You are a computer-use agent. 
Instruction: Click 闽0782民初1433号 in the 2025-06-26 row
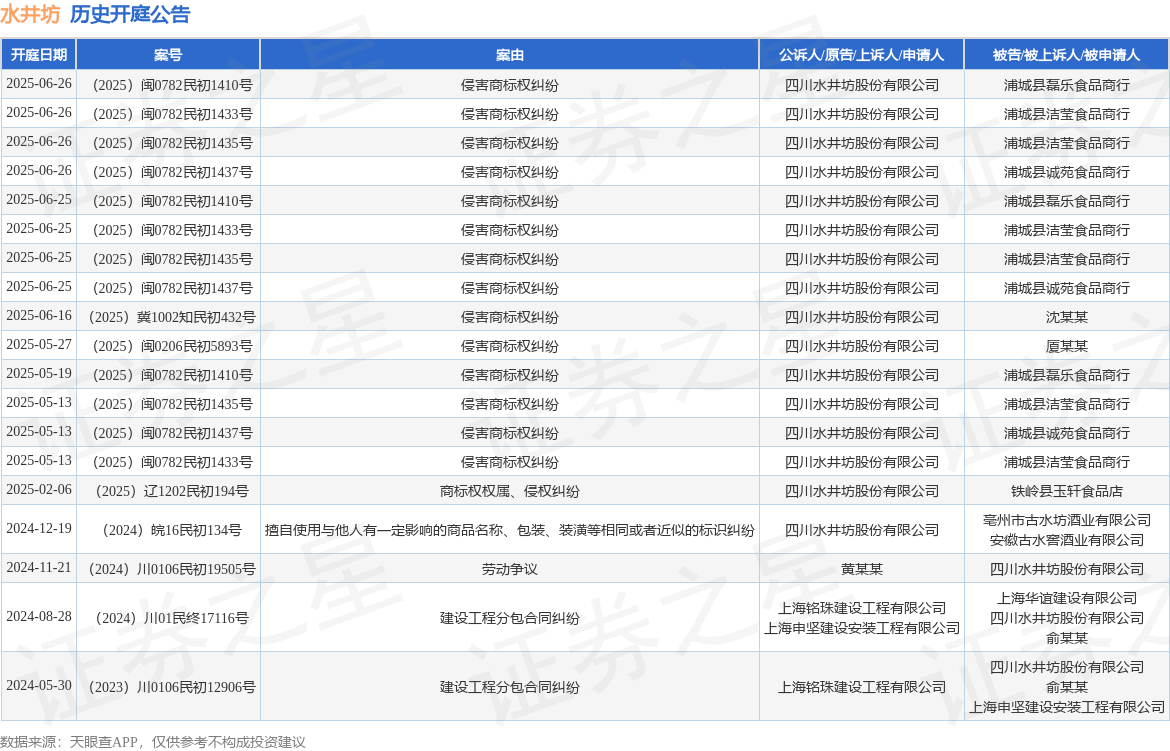pos(171,114)
